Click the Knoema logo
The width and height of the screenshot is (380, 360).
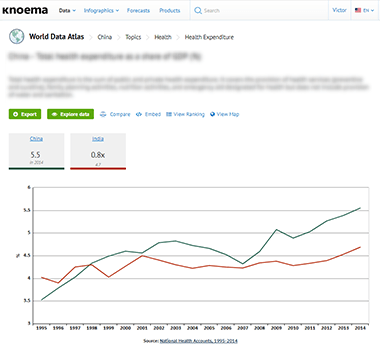25,10
